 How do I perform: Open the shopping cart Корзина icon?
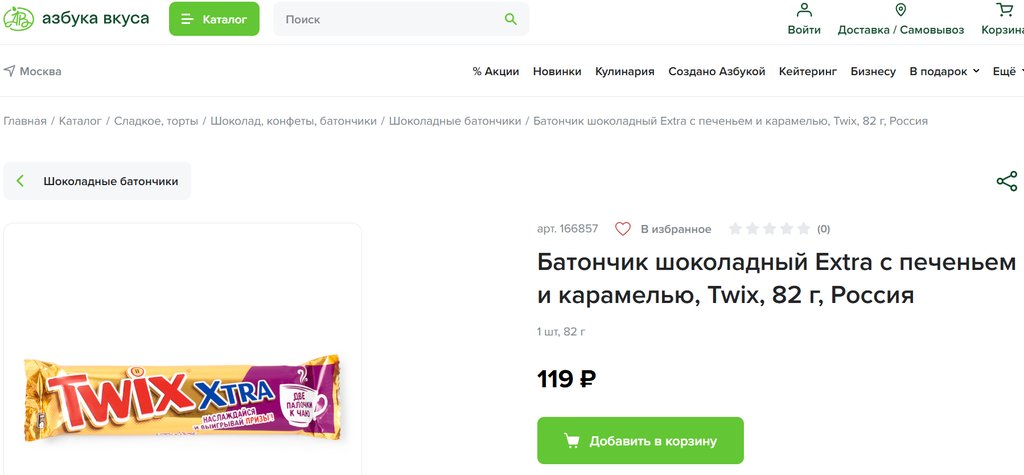coord(1004,10)
